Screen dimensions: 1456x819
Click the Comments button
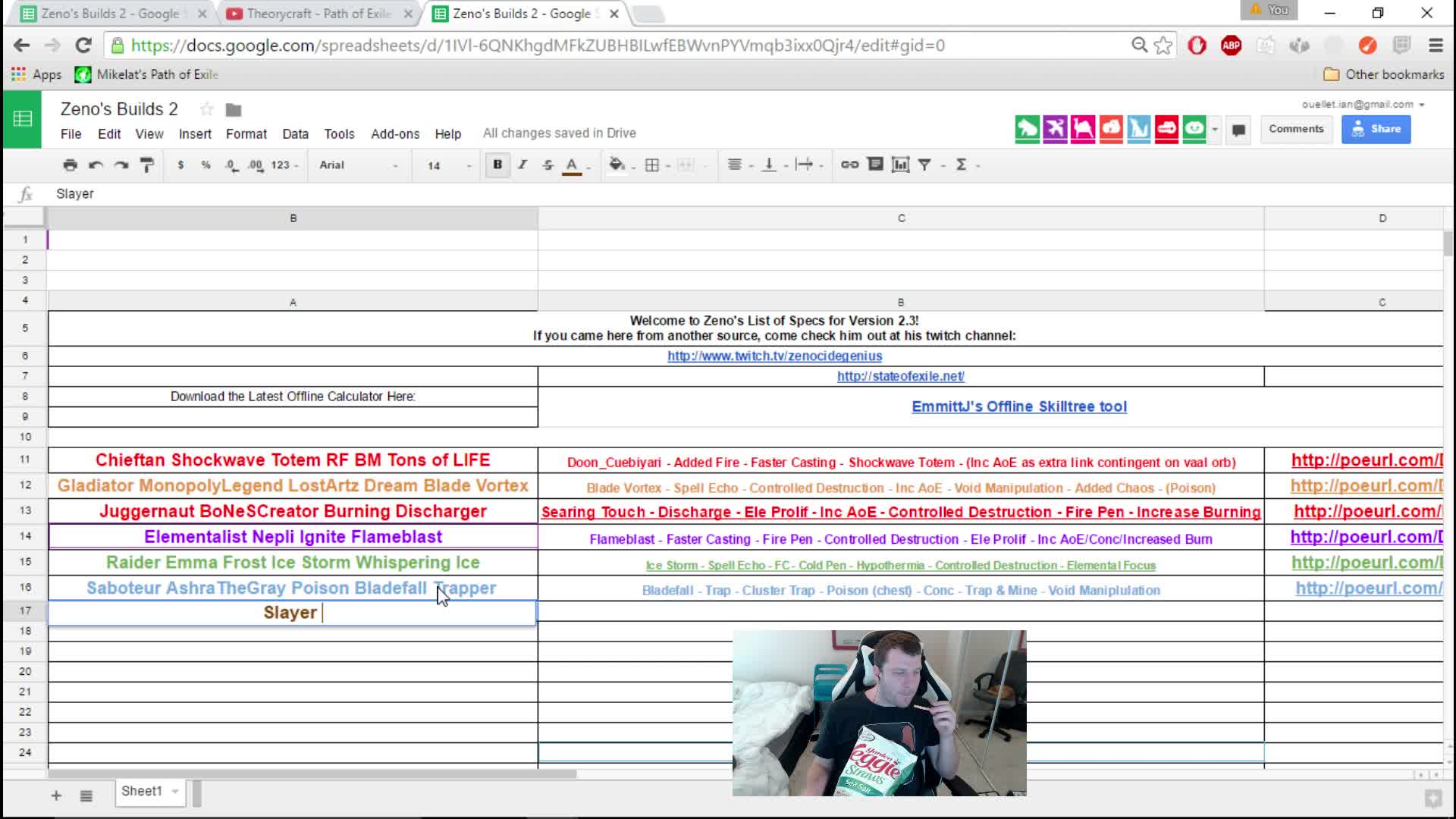[x=1296, y=129]
